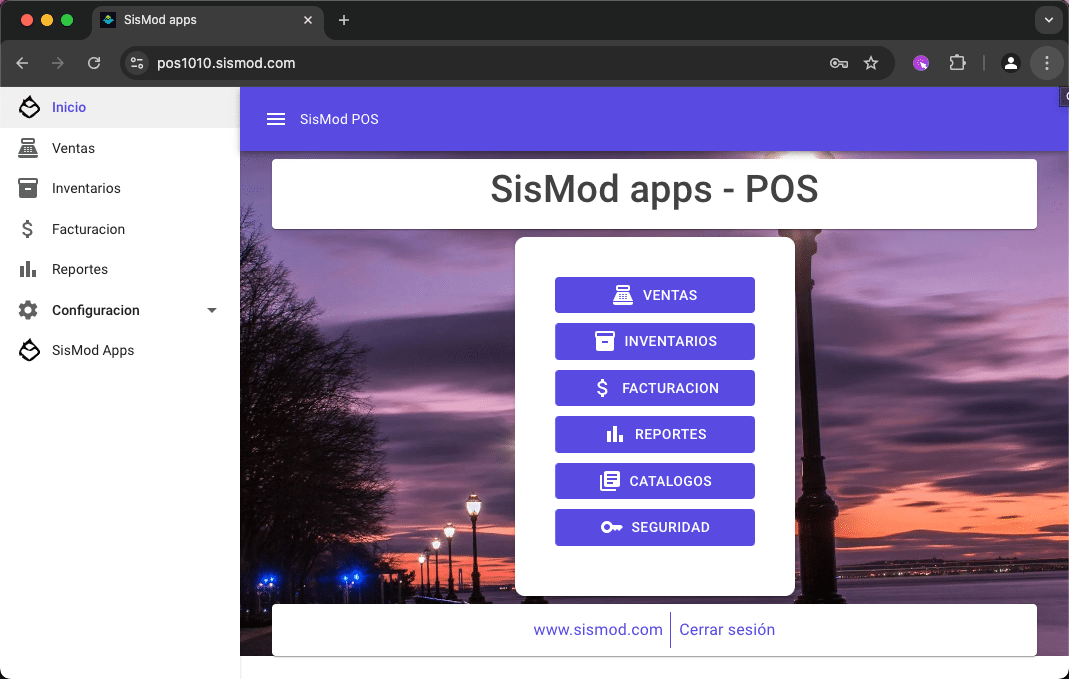The height and width of the screenshot is (679, 1069).
Task: Click the Inventarios archive box sidebar icon
Action: click(x=28, y=188)
